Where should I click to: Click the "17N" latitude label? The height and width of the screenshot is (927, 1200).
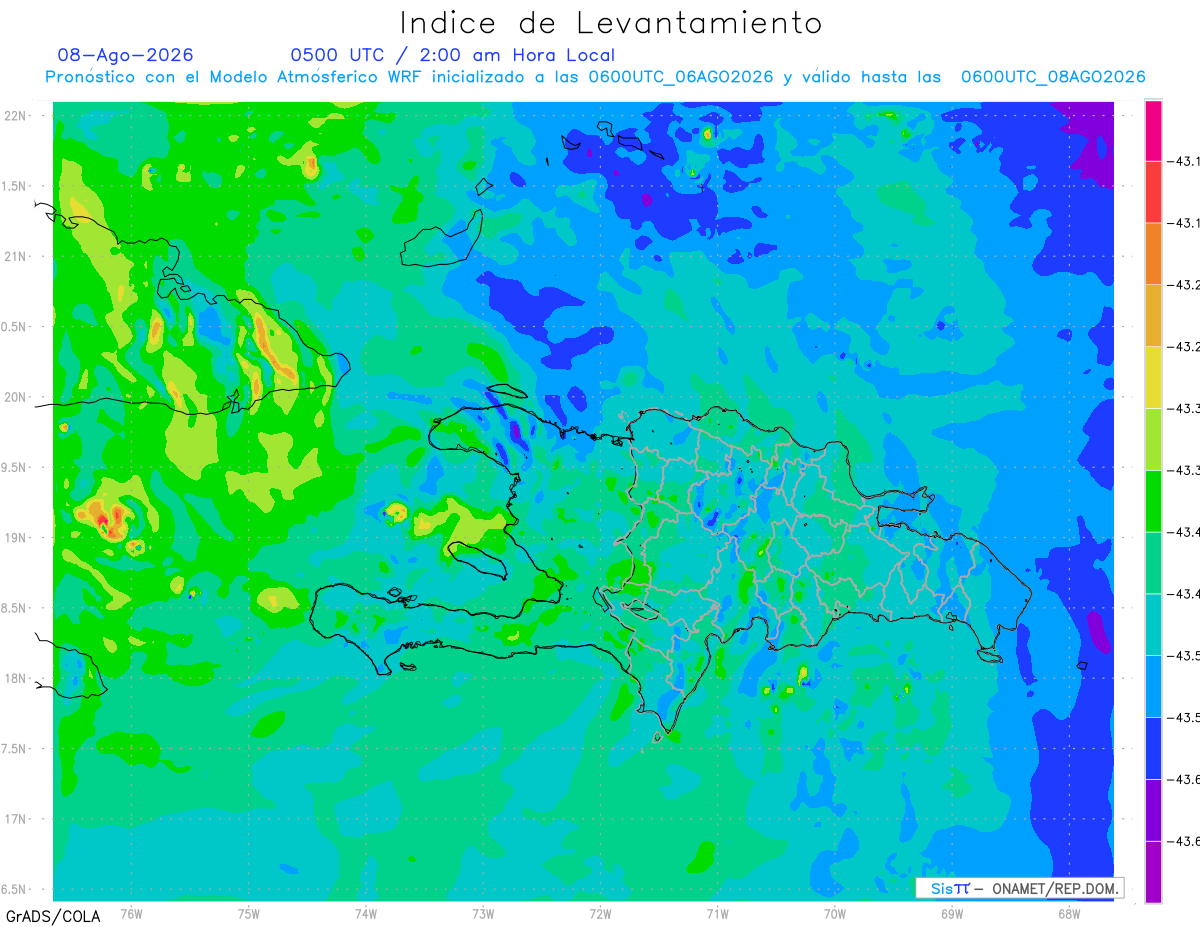tap(17, 819)
